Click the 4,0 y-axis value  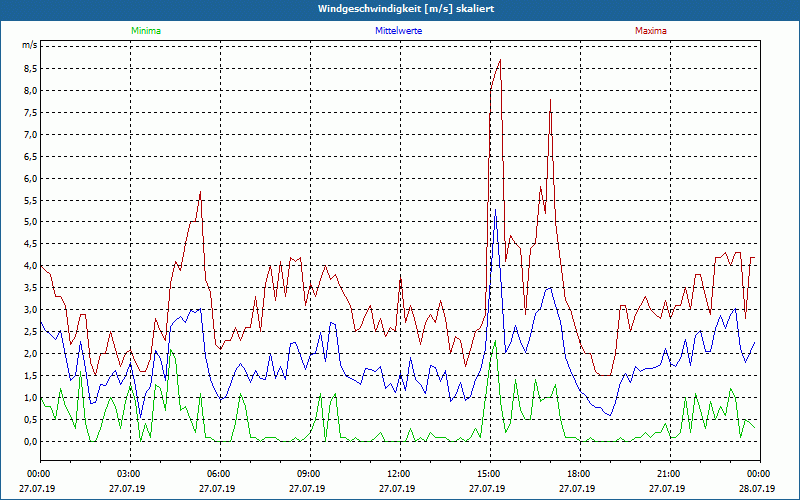pyautogui.click(x=30, y=266)
